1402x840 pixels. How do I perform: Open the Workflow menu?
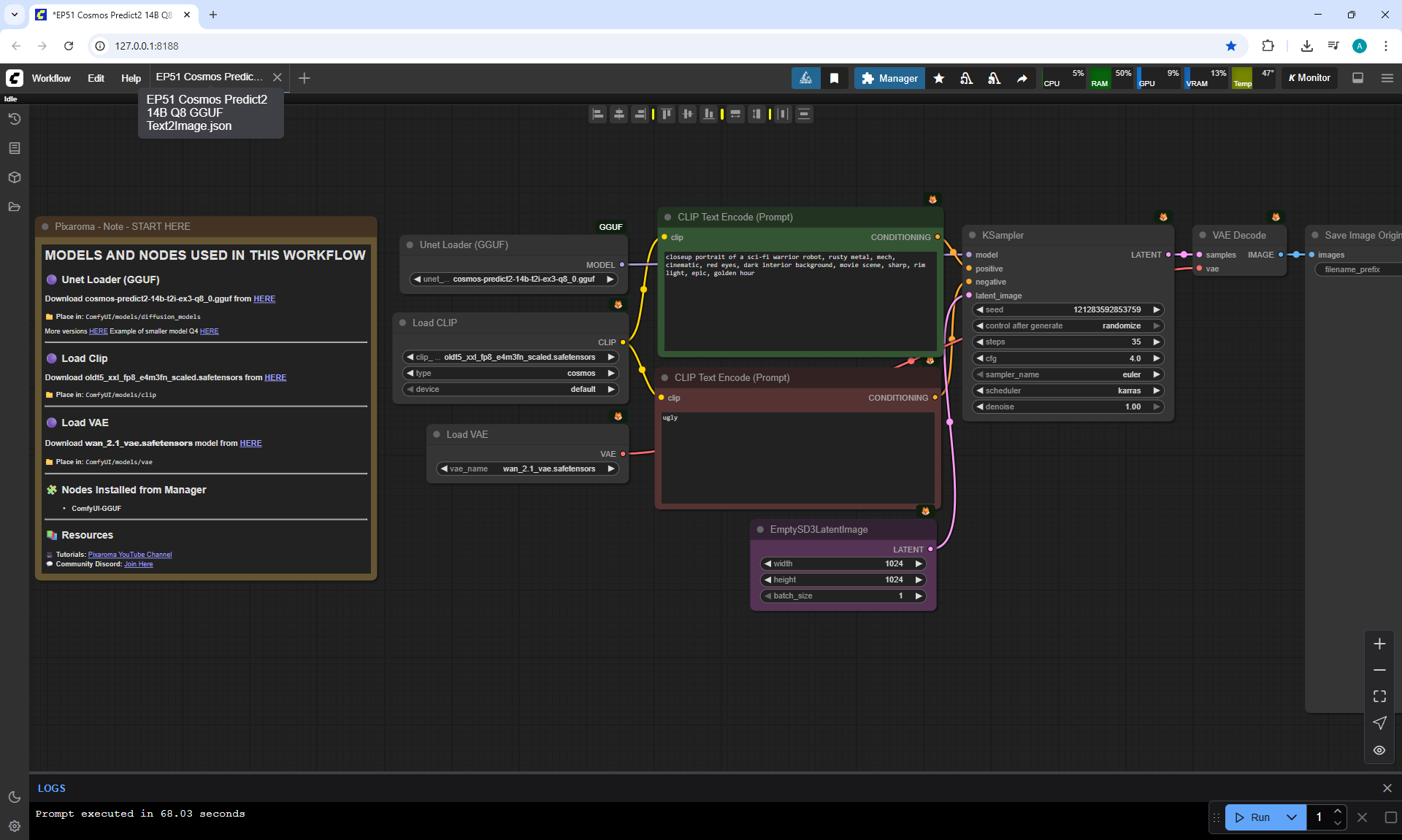click(x=51, y=78)
